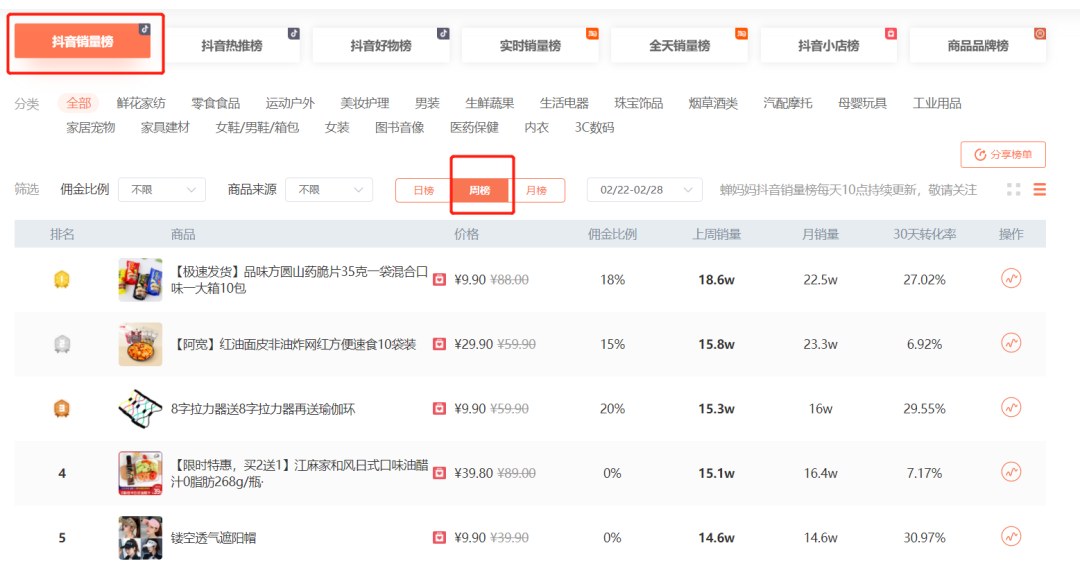This screenshot has width=1080, height=568.
Task: Select category 生鲜蔬果
Action: tap(490, 103)
